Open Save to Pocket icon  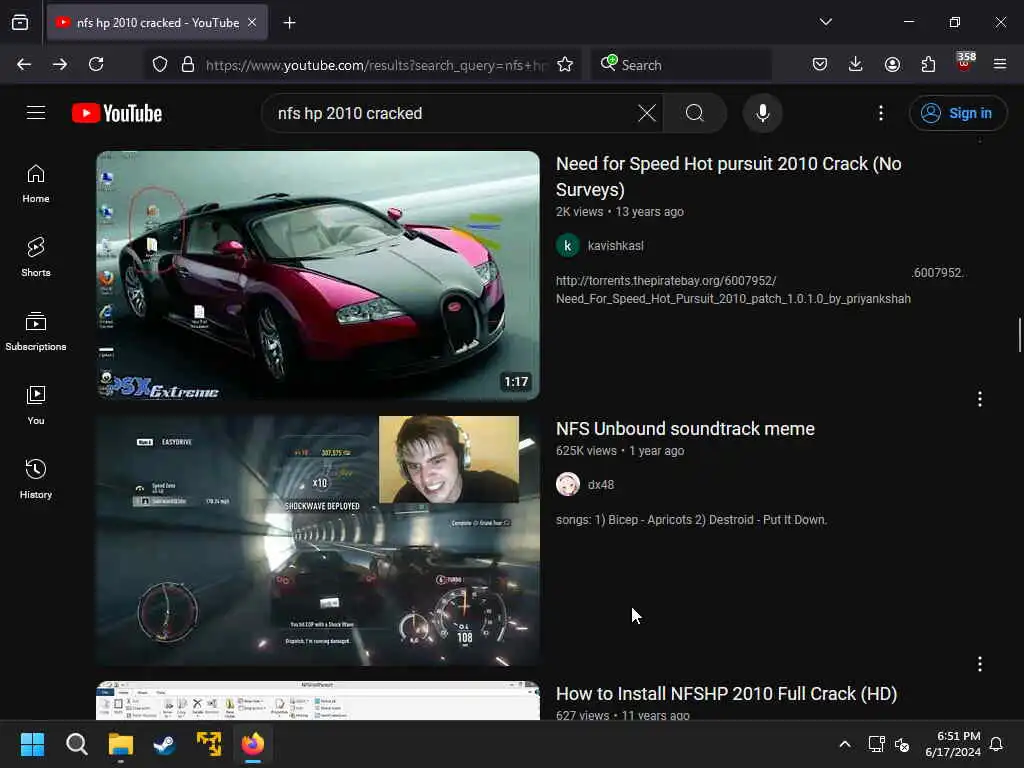[x=820, y=64]
